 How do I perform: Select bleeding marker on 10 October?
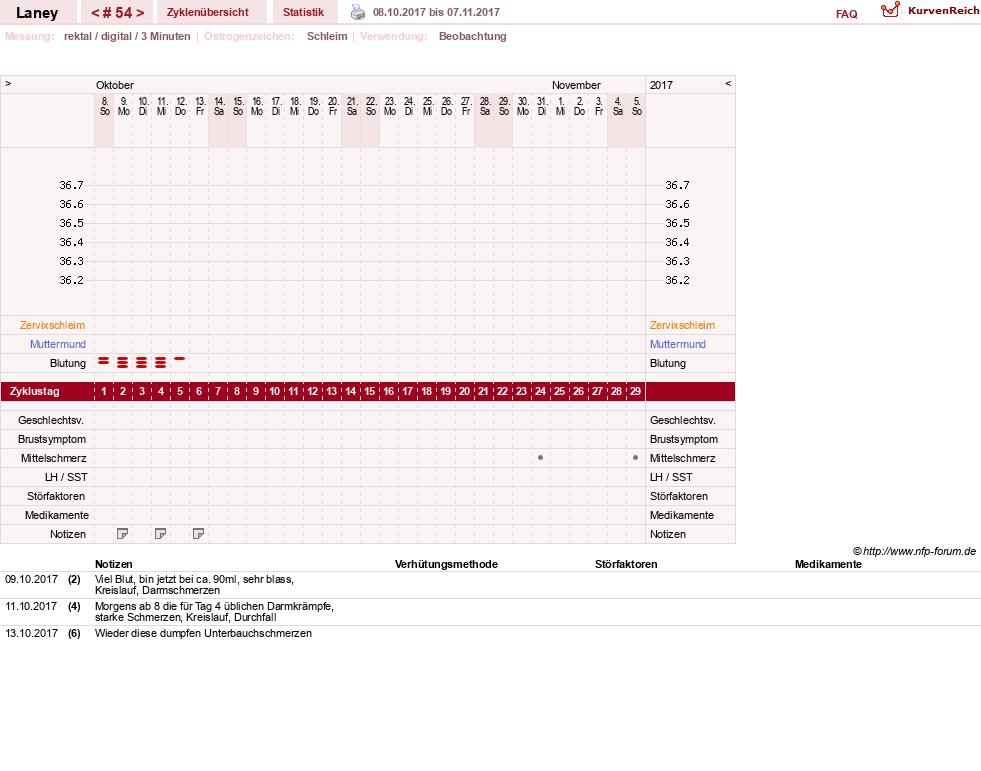[x=141, y=362]
